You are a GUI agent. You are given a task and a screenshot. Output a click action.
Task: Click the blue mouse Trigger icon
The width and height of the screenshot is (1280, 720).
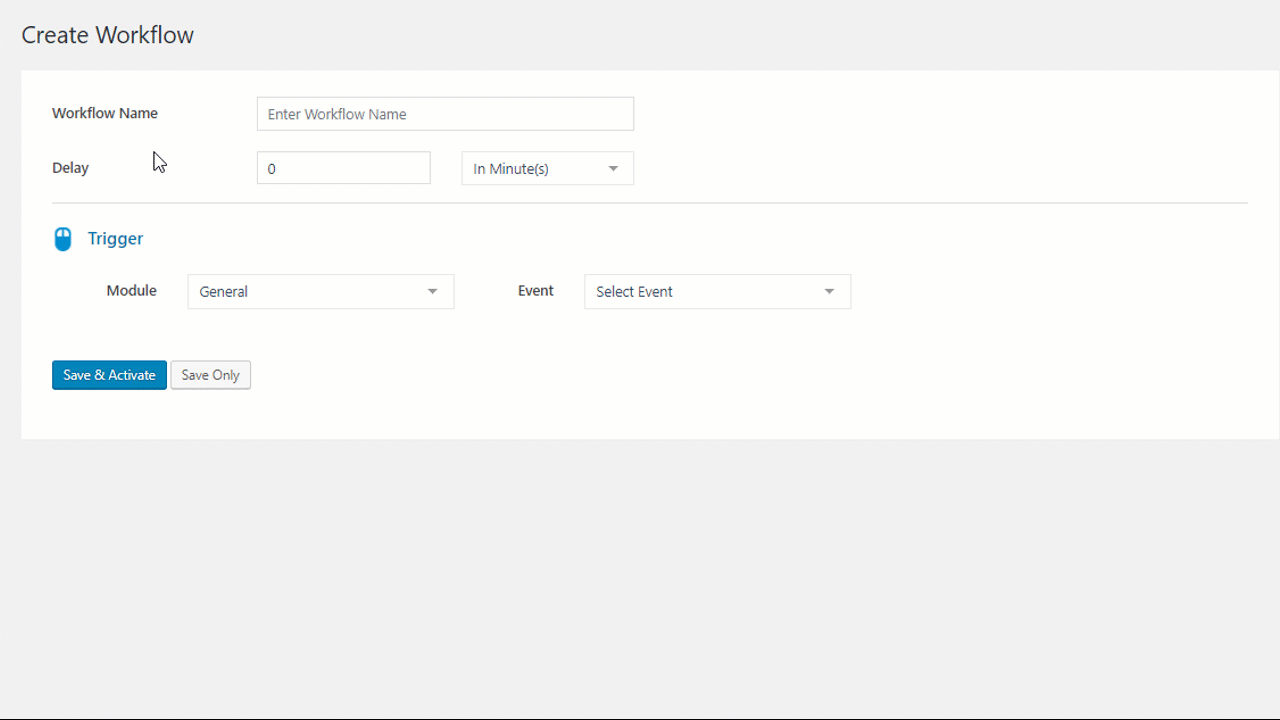click(x=62, y=238)
